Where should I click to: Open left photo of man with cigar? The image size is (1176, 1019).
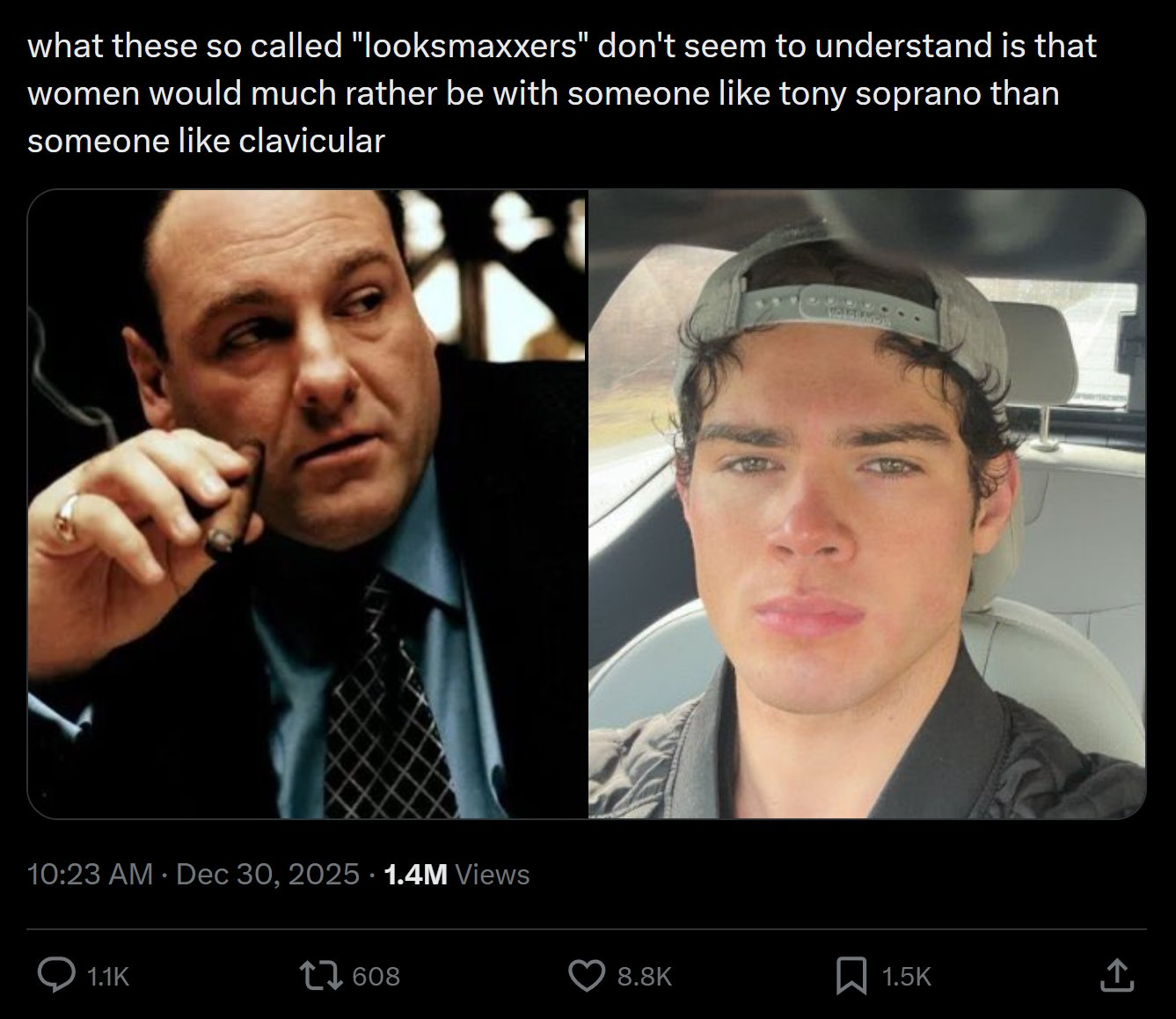pos(307,504)
